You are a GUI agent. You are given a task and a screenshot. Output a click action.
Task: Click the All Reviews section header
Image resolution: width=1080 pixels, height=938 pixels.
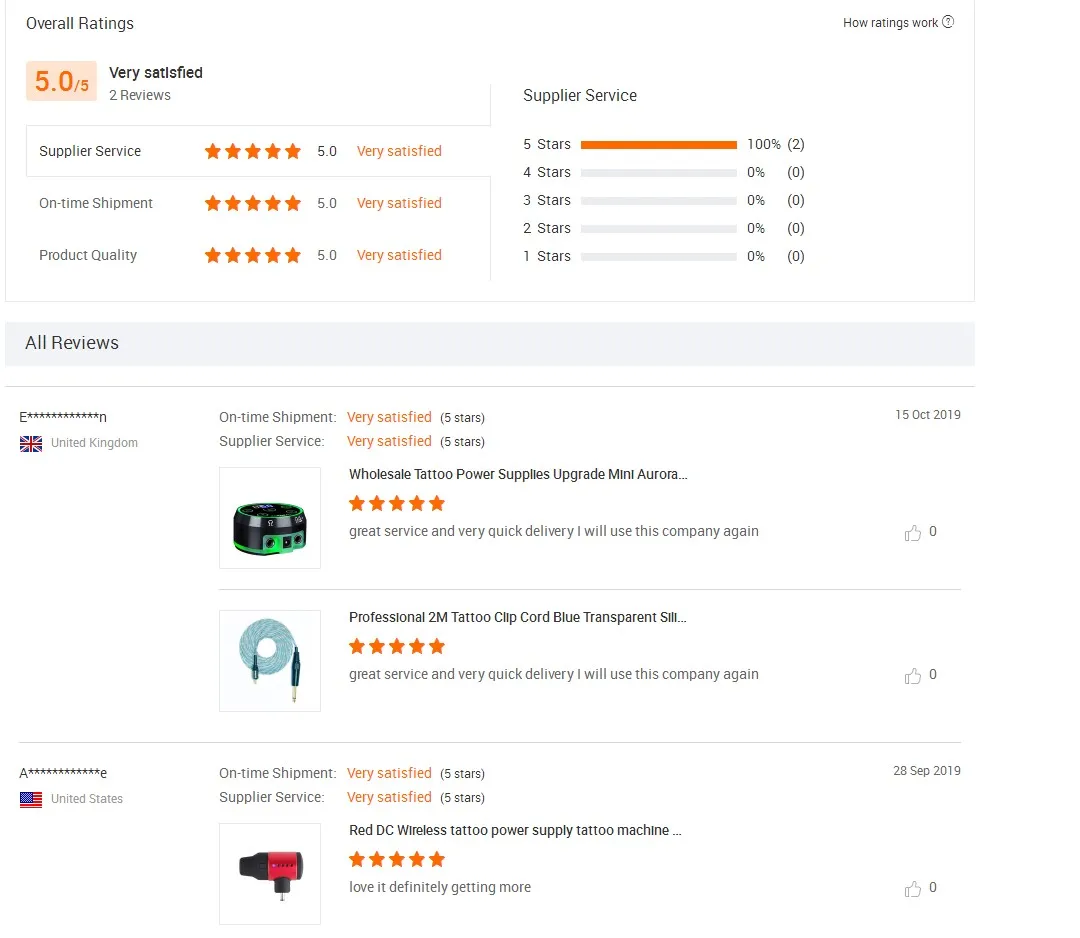(x=72, y=343)
